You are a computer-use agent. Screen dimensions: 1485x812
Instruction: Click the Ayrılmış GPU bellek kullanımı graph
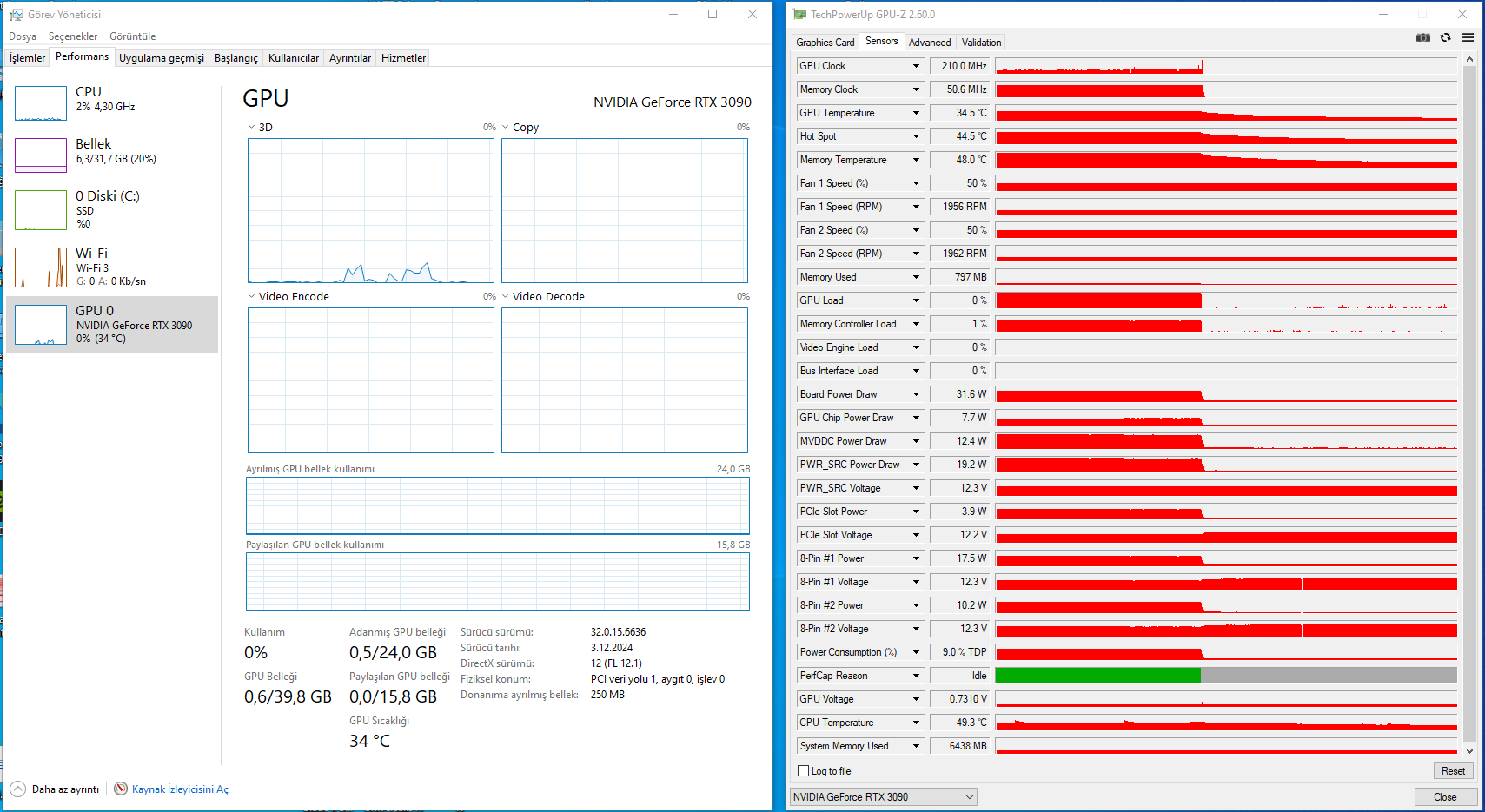click(x=498, y=505)
